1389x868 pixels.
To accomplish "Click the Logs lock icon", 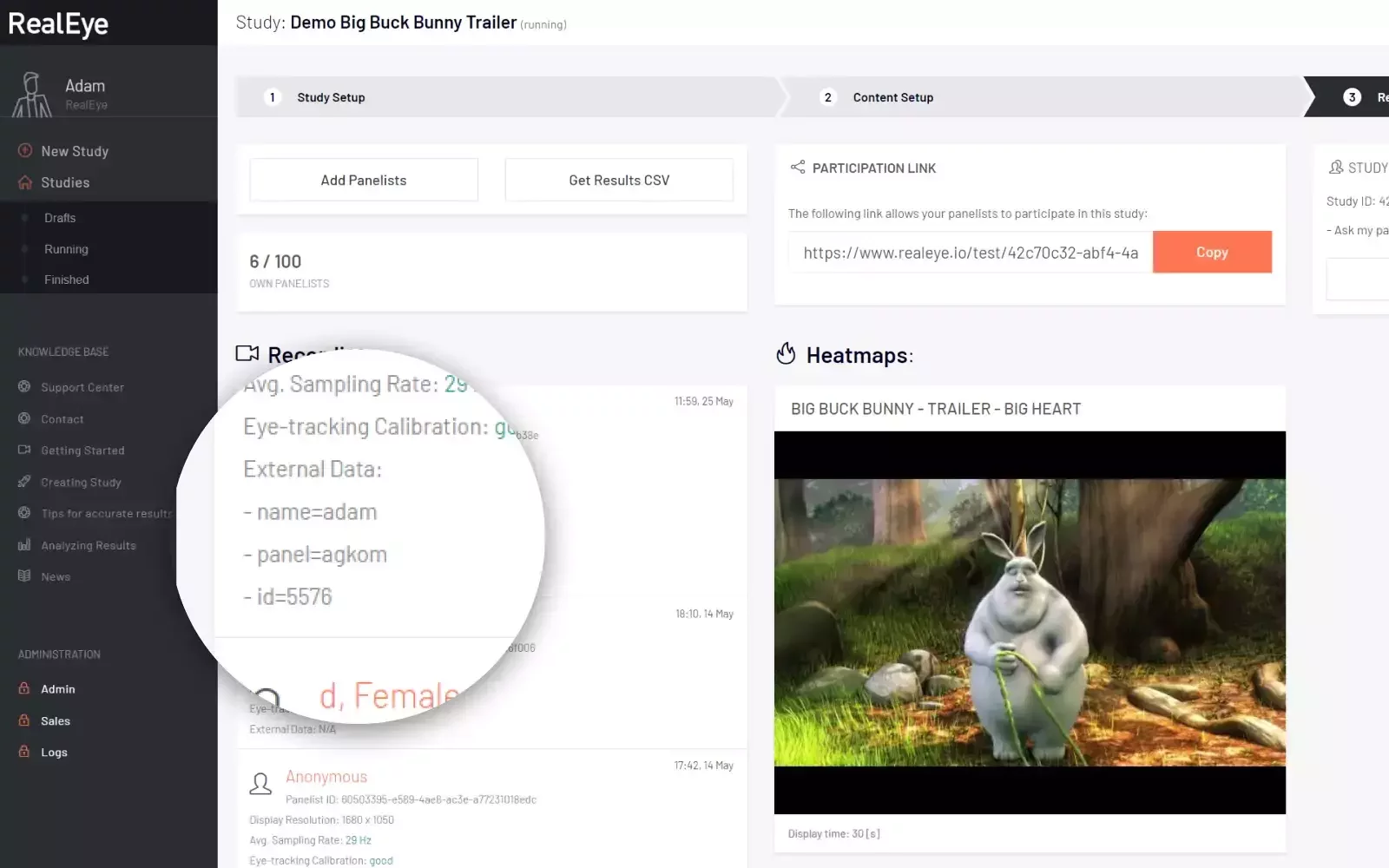I will 24,752.
